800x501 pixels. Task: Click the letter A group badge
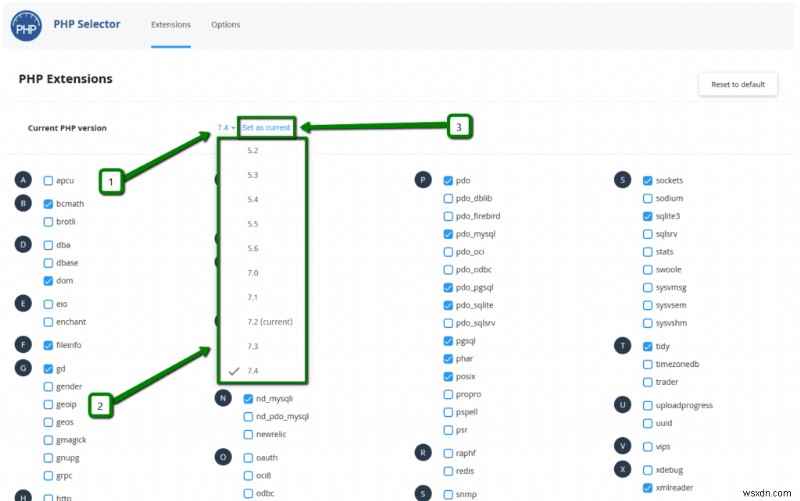pos(23,180)
